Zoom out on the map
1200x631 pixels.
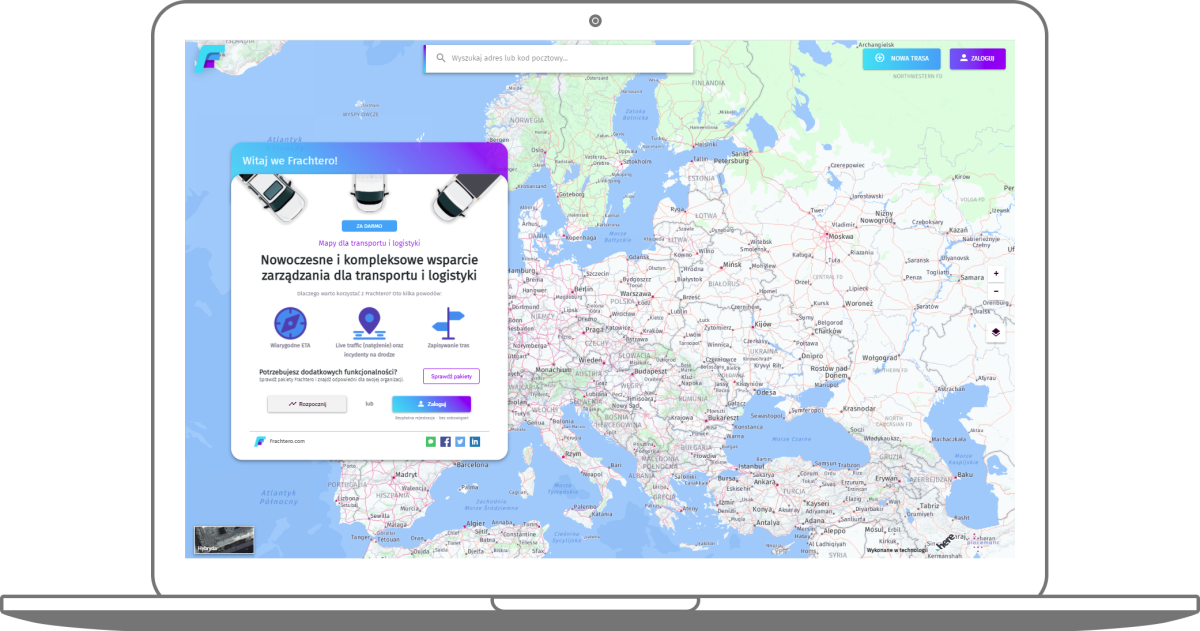[x=996, y=291]
